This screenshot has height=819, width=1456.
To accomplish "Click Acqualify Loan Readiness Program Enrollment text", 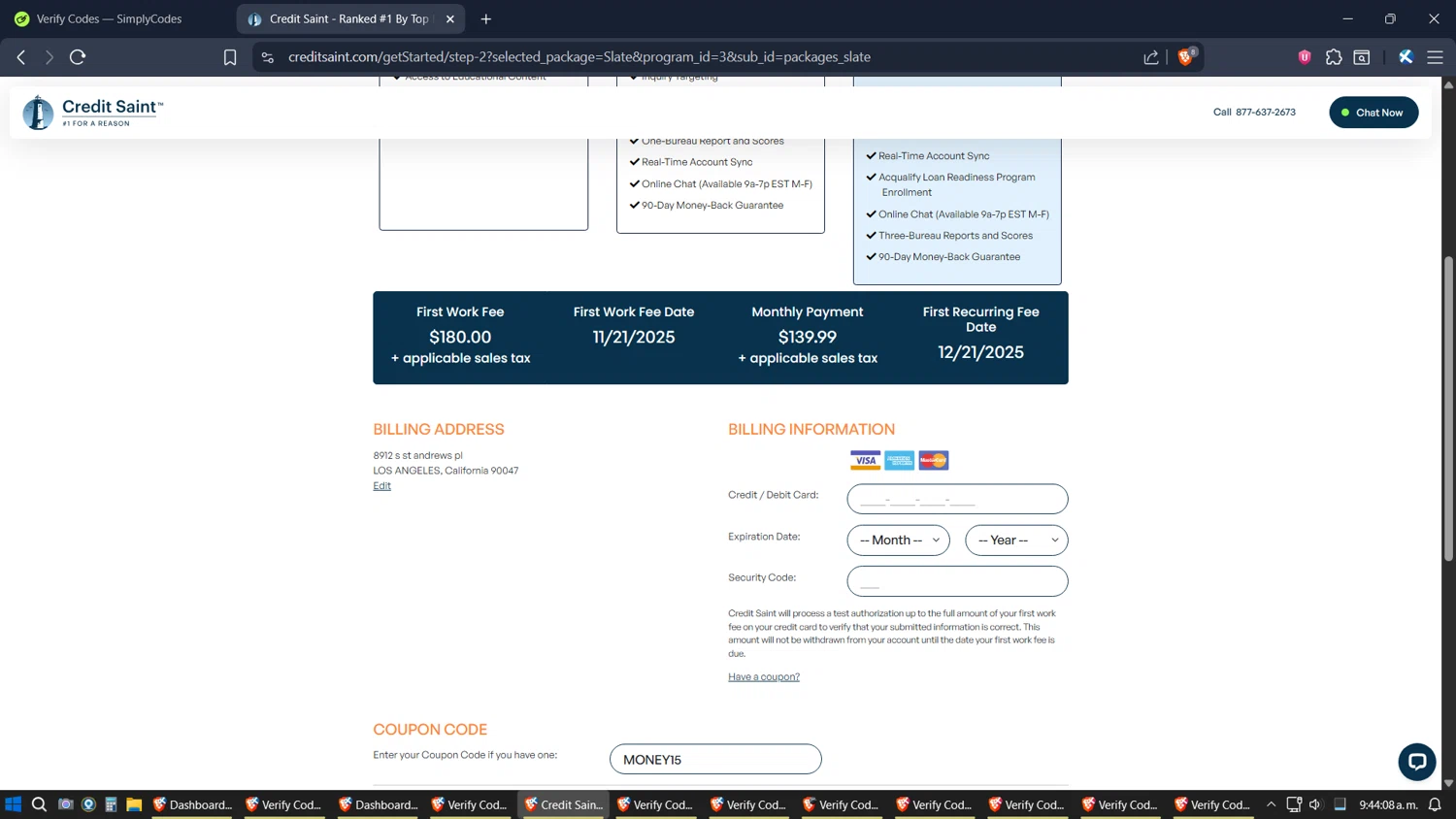I will (x=956, y=184).
